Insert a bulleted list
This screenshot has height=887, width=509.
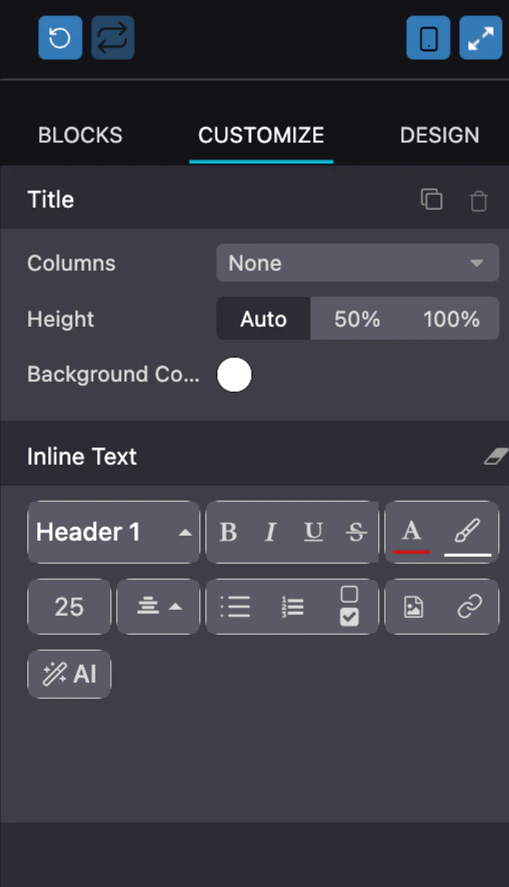tap(235, 606)
